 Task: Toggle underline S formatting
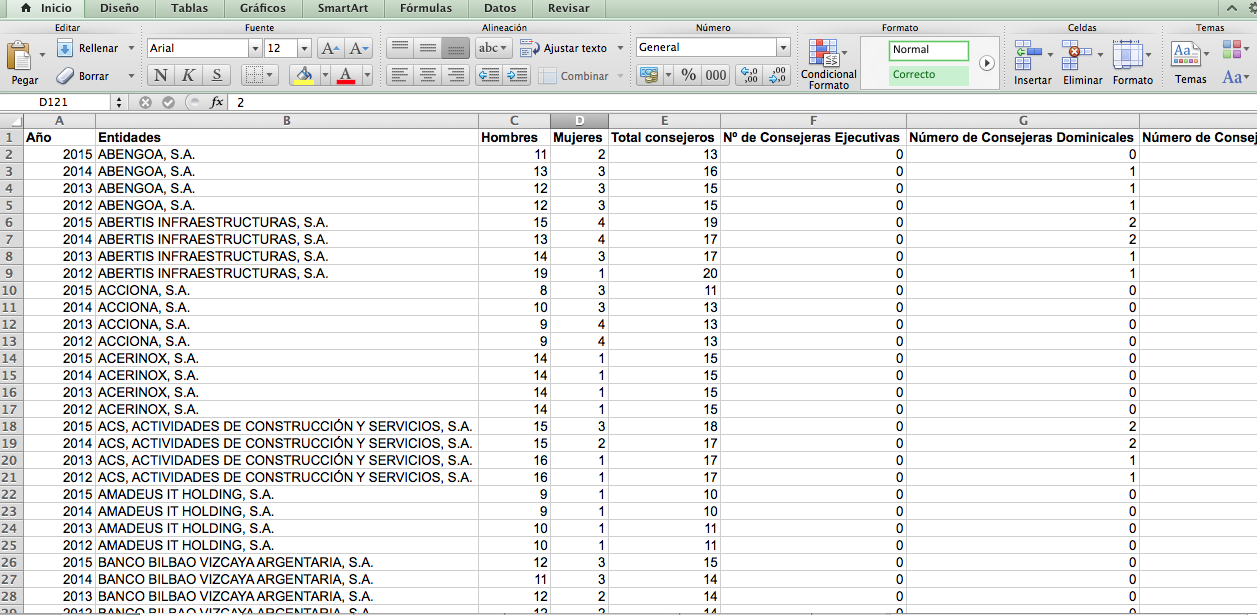[217, 75]
